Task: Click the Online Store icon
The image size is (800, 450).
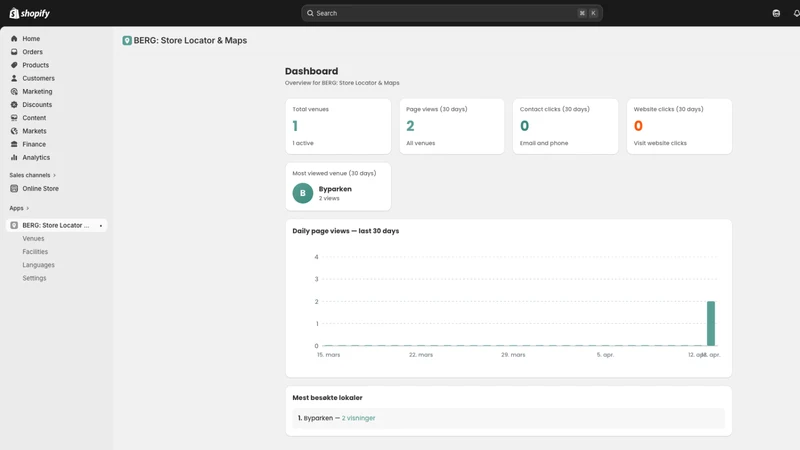Action: [x=14, y=189]
